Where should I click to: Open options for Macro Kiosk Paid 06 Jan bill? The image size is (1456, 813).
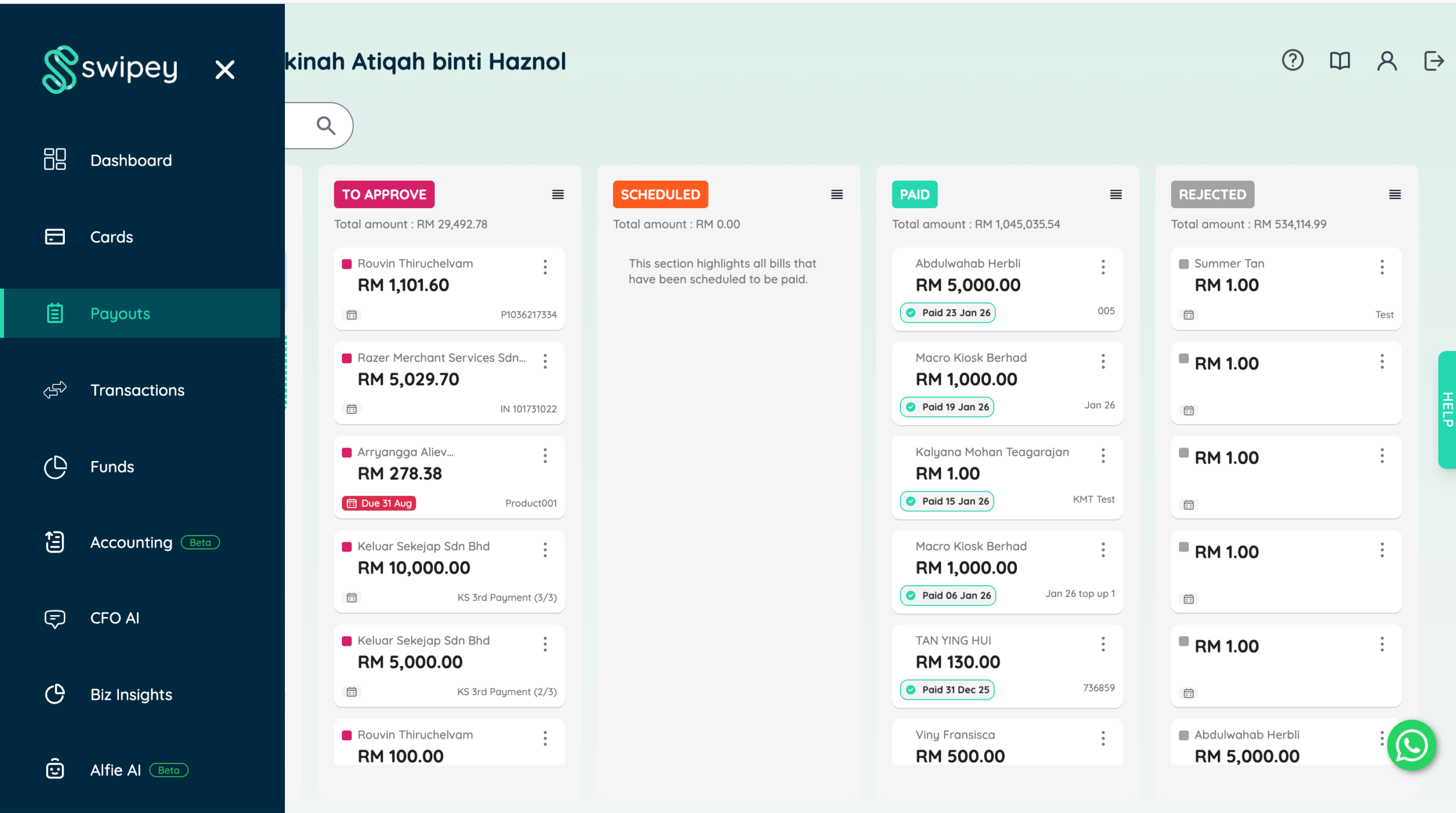pos(1103,550)
